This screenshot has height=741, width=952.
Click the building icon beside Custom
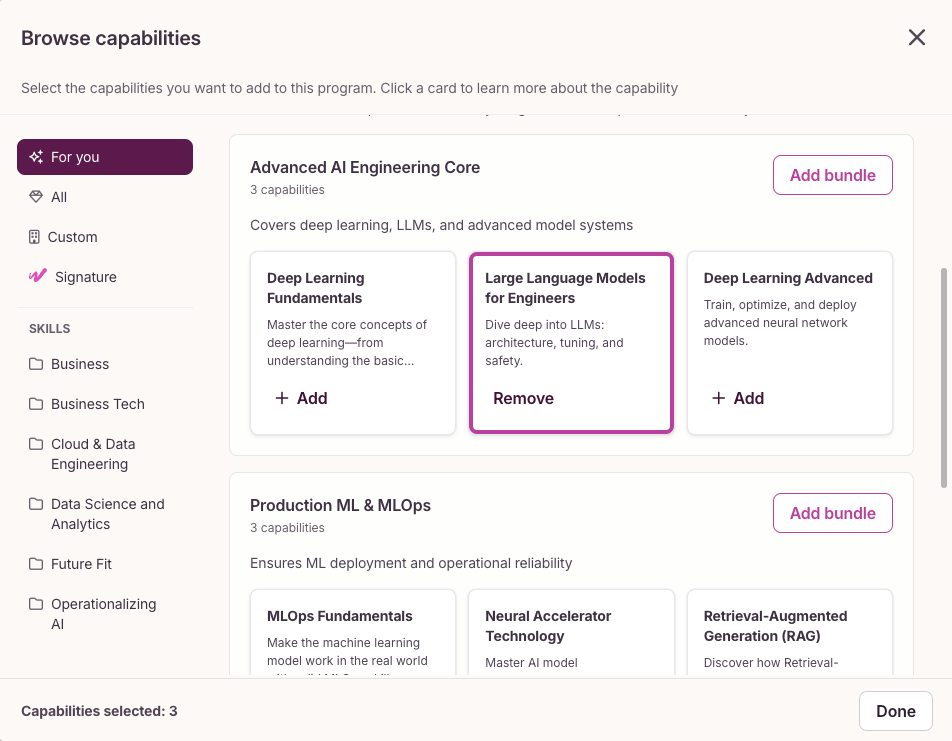[x=34, y=237]
